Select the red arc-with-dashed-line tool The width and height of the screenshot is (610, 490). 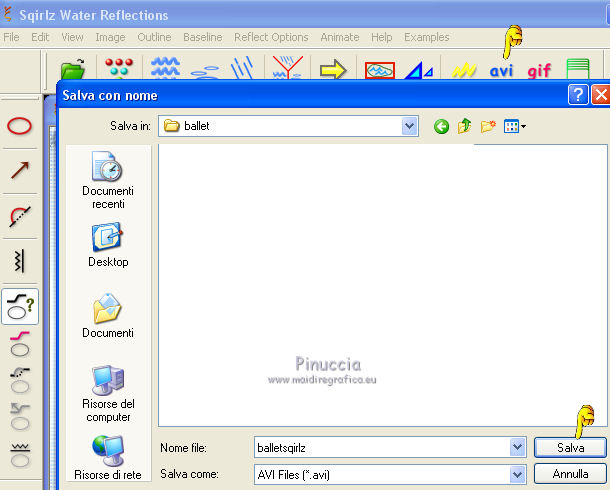(19, 216)
